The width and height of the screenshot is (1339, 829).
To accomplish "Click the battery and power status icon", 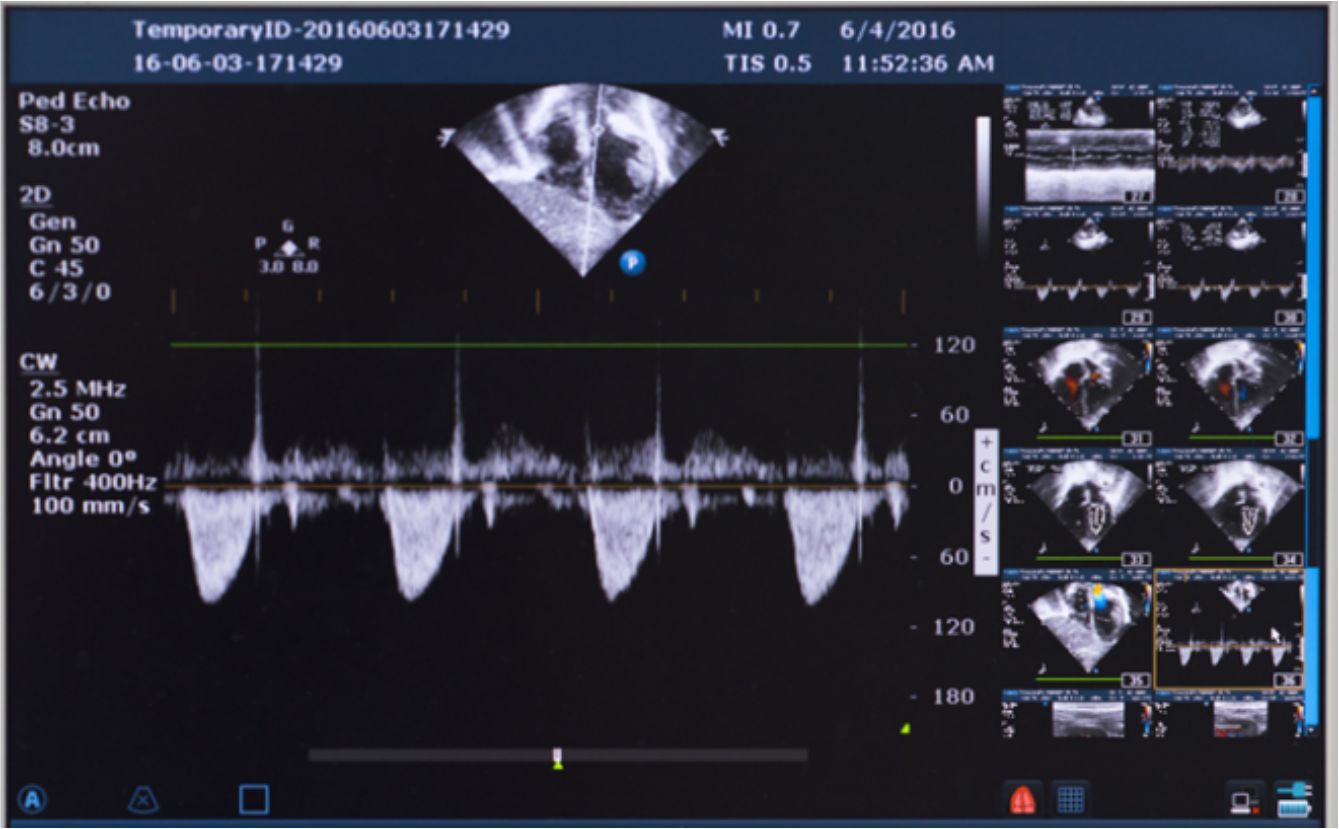I will (x=1294, y=799).
